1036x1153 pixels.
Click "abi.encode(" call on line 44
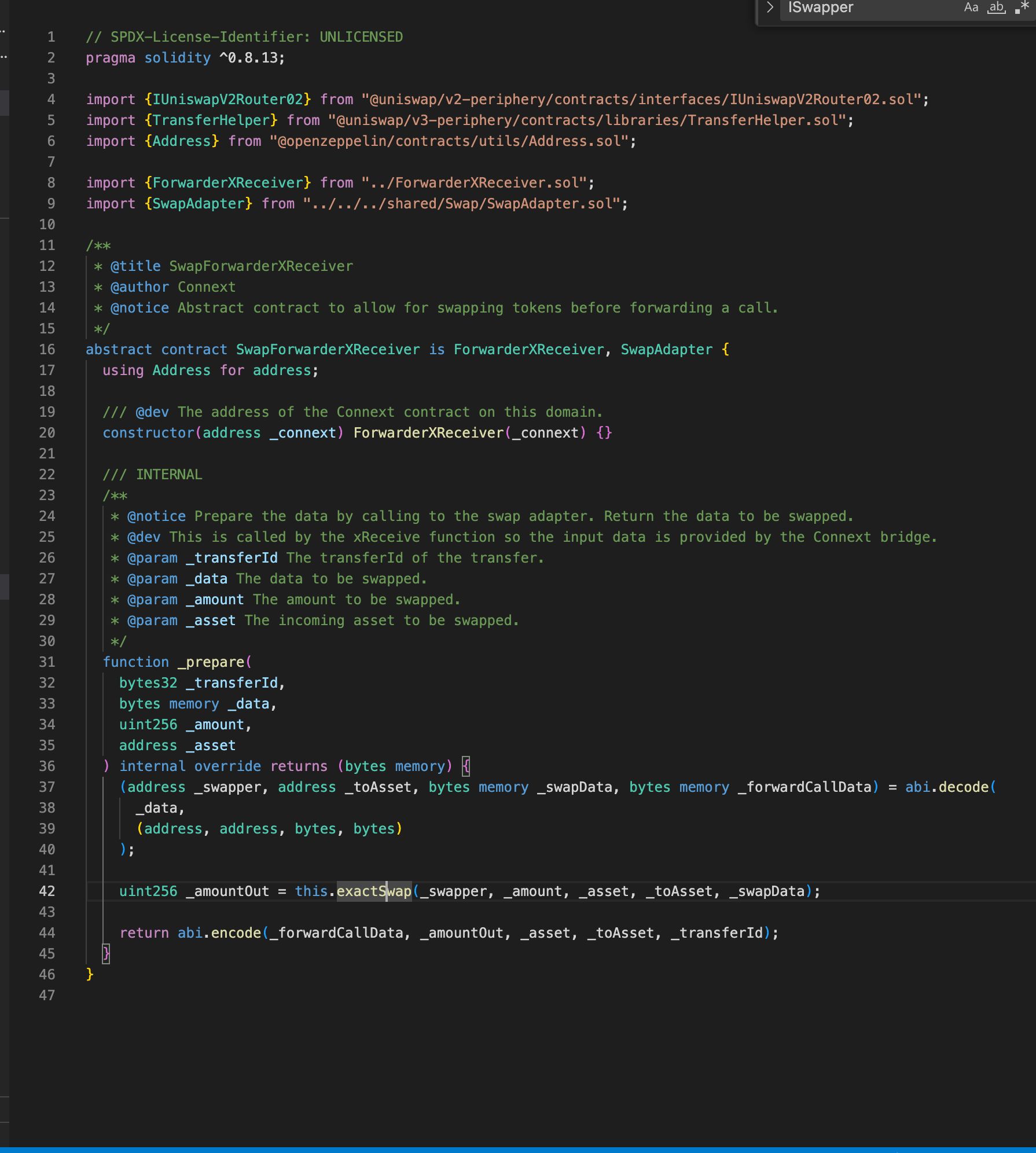point(223,933)
